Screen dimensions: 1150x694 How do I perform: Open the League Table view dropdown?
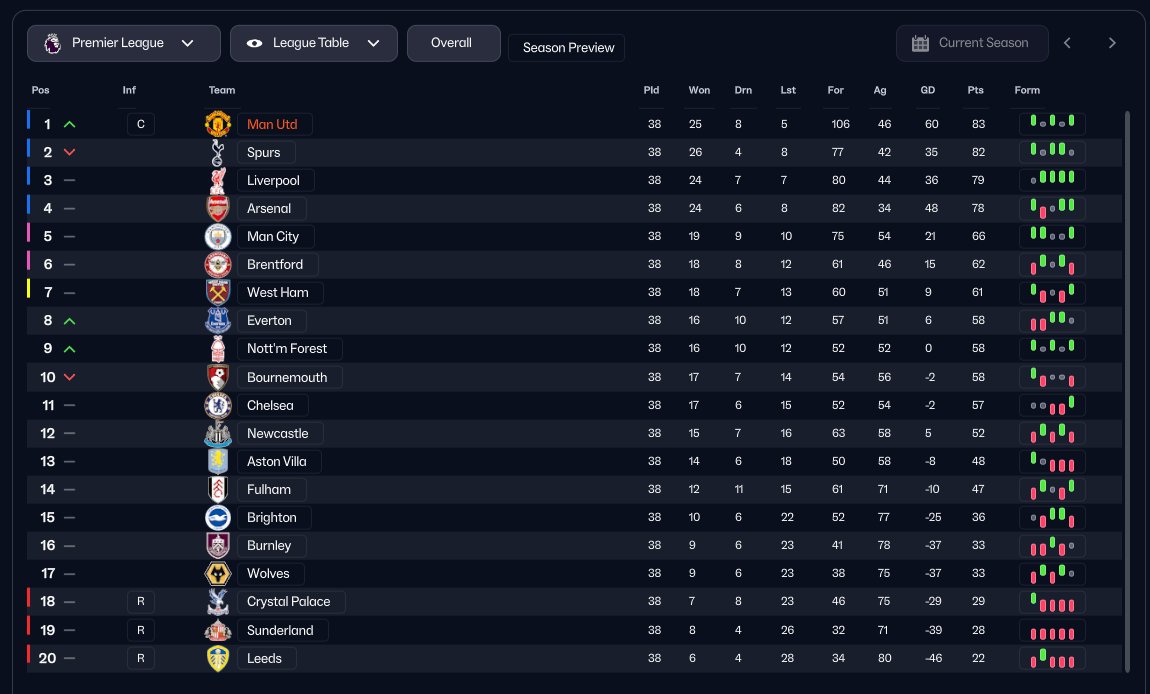click(314, 43)
